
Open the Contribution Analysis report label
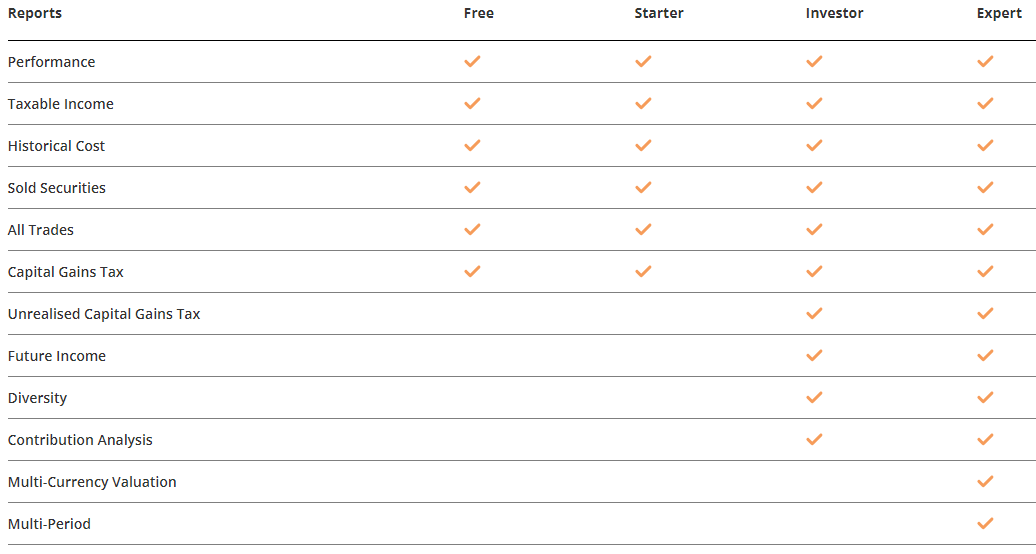(80, 440)
